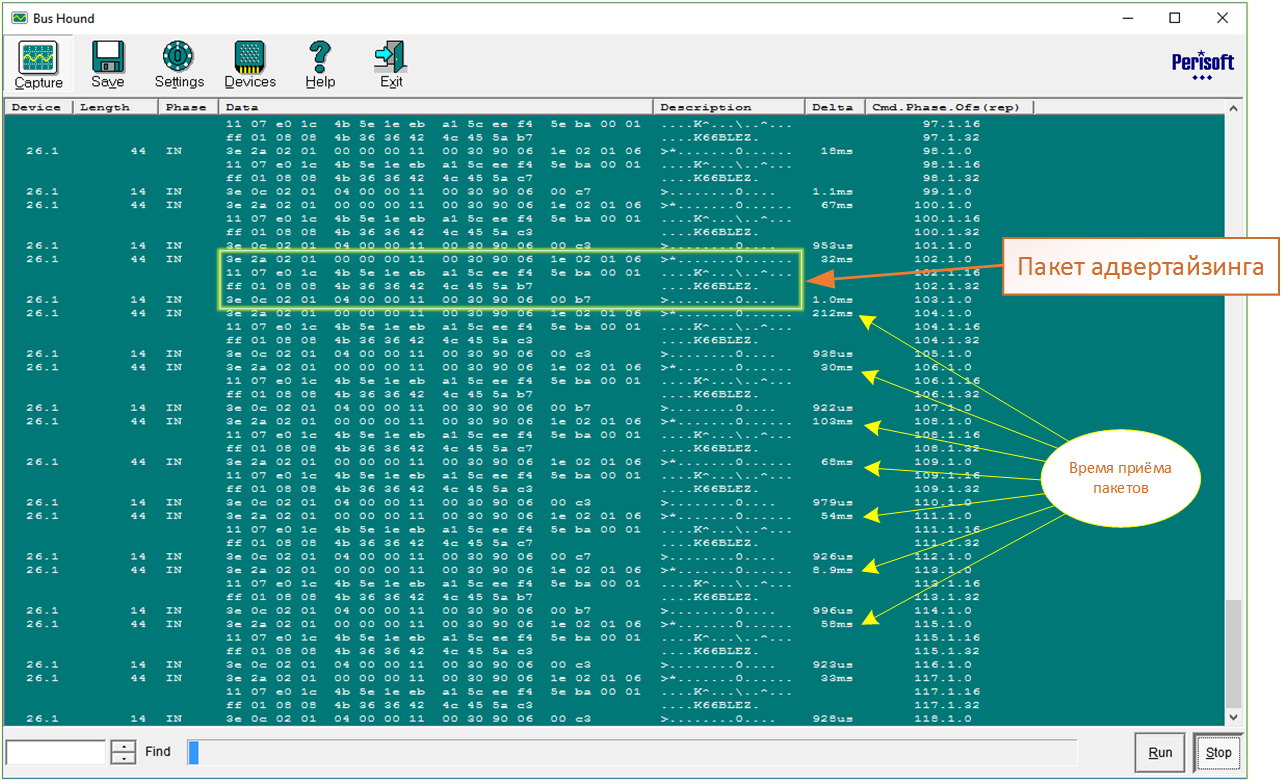Increase the search field value with the up arrow
Viewport: 1281px width, 781px height.
click(123, 746)
